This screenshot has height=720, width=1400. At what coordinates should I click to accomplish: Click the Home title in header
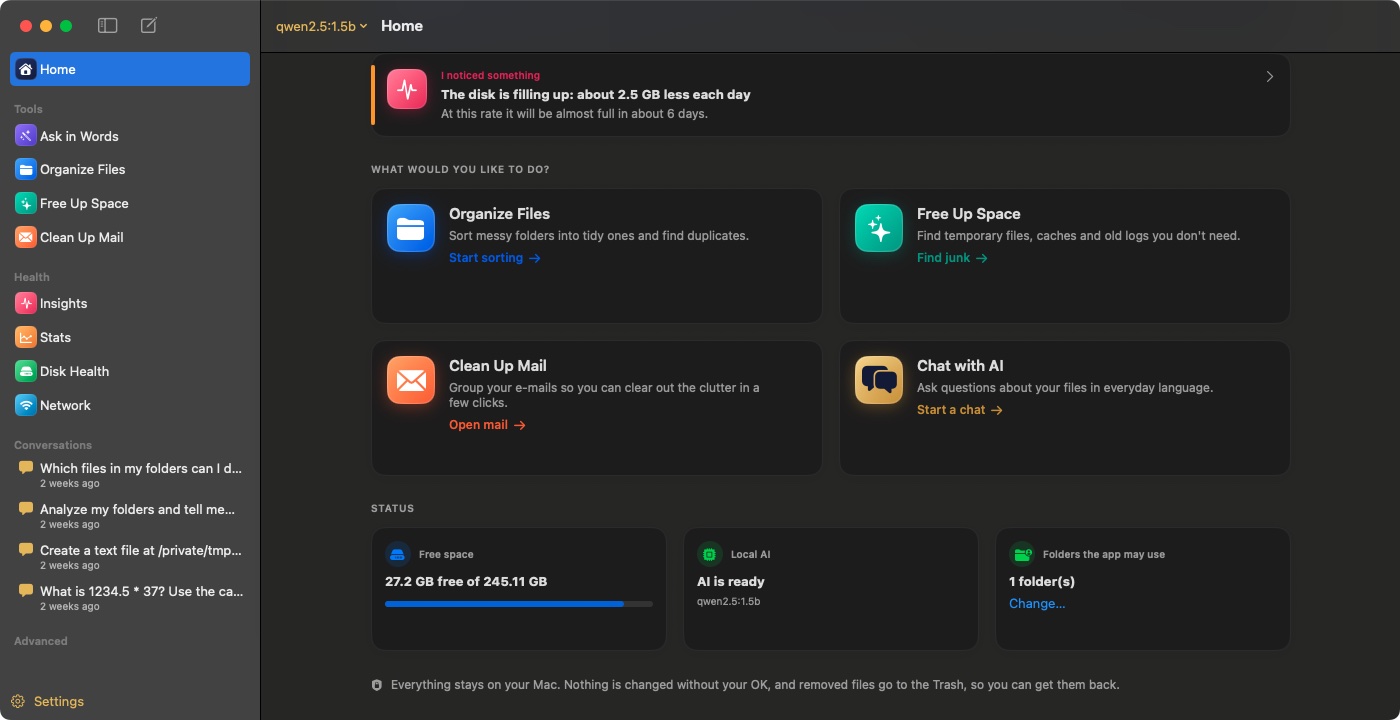pyautogui.click(x=402, y=26)
